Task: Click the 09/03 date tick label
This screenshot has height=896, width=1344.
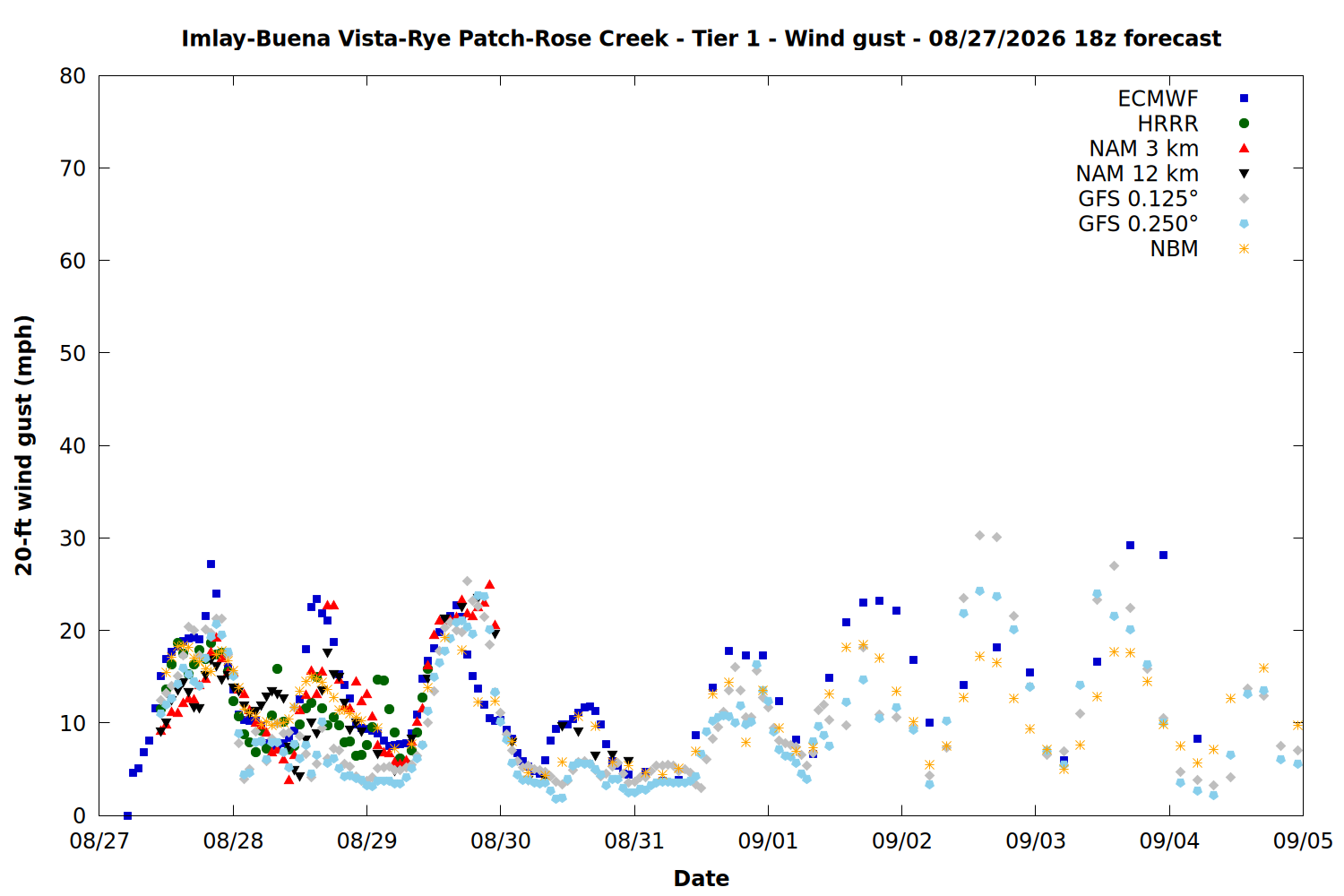Action: point(1036,841)
